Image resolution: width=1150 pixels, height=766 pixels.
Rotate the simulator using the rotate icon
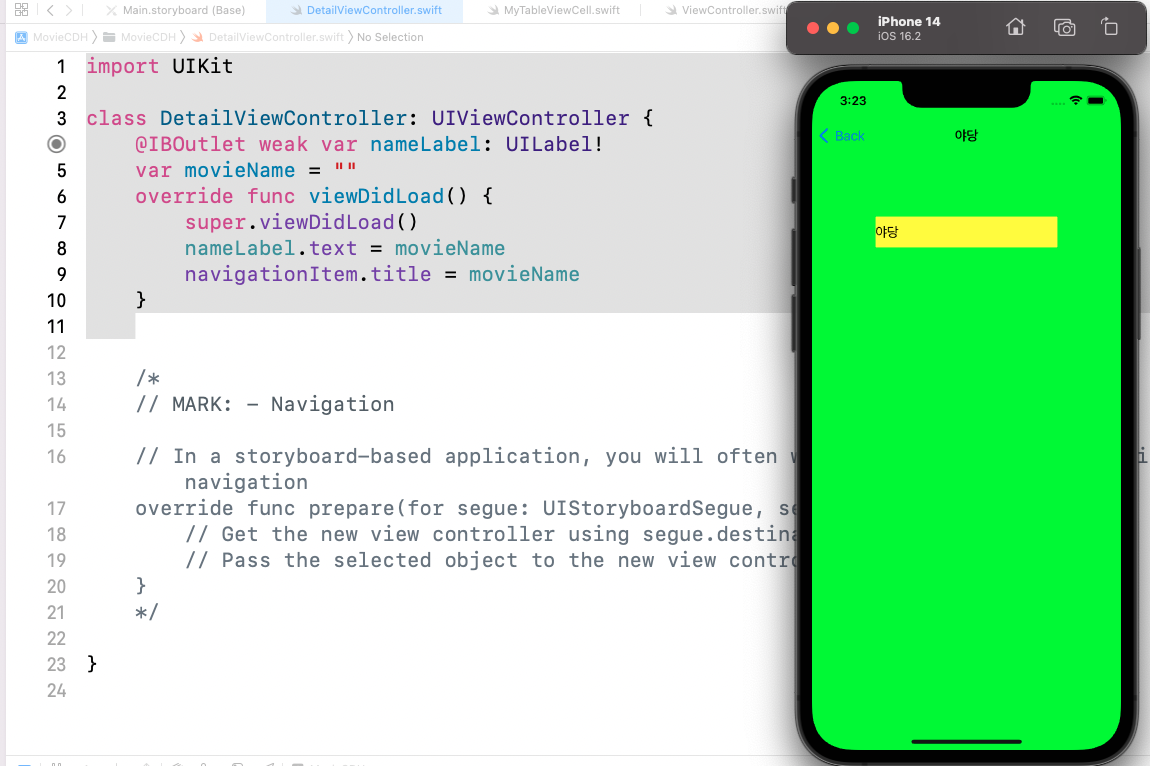coord(1110,28)
